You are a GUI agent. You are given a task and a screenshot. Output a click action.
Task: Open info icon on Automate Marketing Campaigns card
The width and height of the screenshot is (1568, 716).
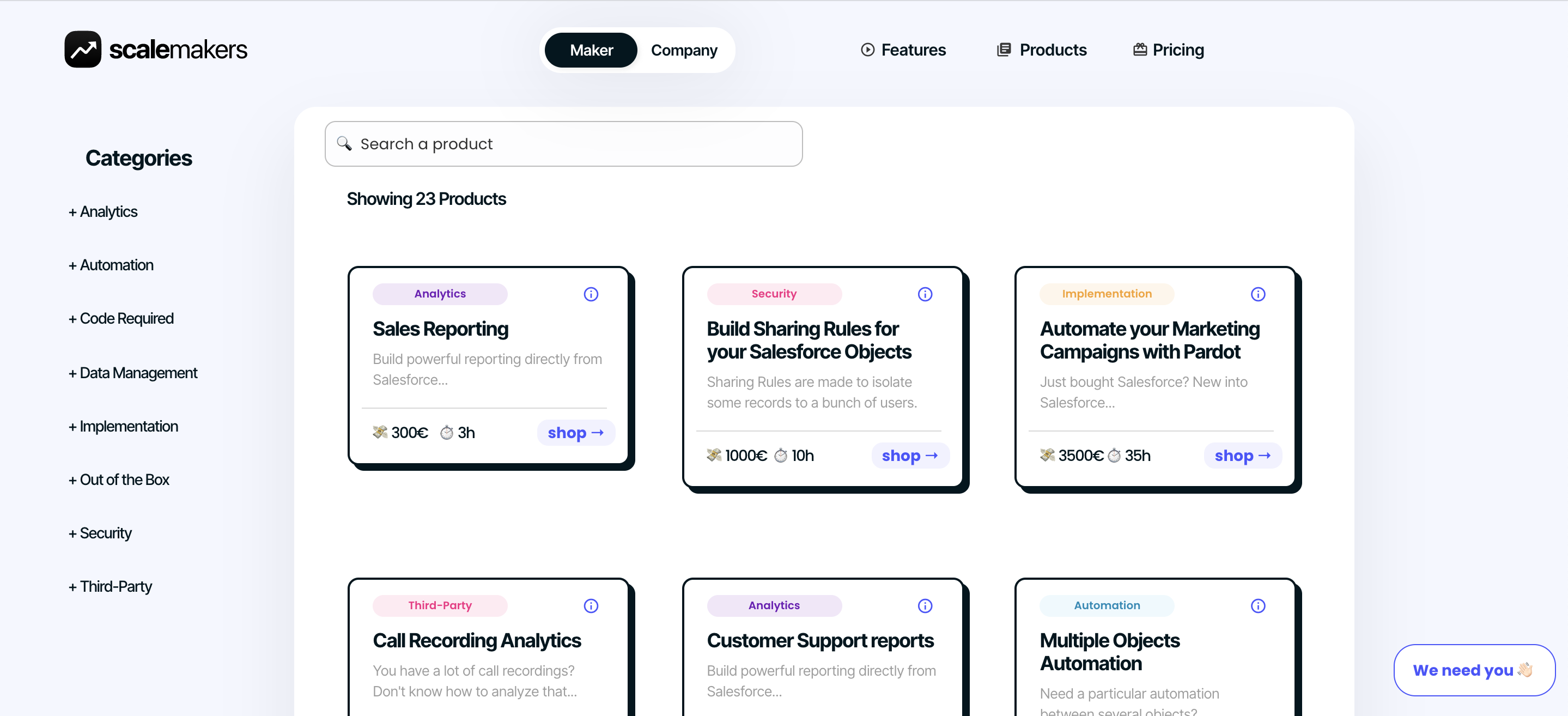tap(1257, 294)
